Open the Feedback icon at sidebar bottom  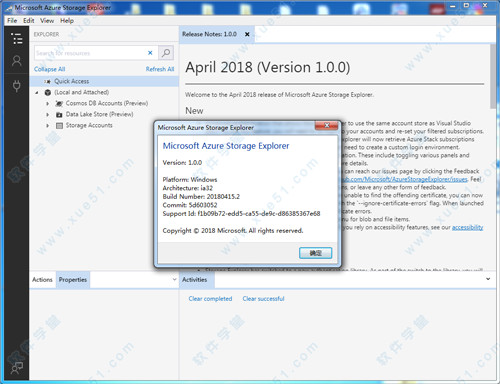coord(16,368)
